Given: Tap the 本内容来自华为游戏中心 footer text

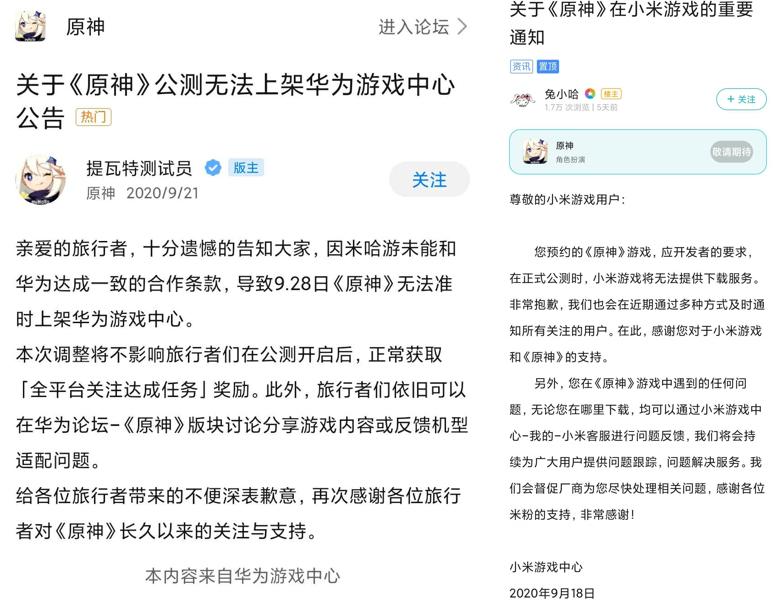Looking at the screenshot, I should pos(243,576).
